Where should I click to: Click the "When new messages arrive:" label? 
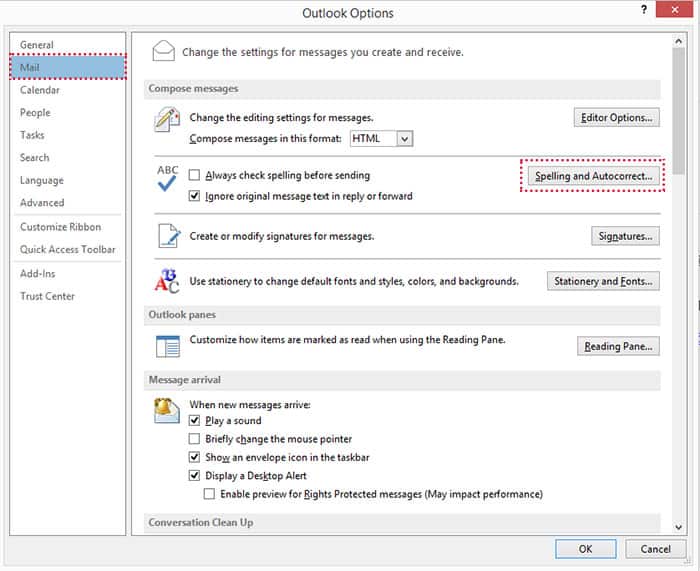point(250,404)
